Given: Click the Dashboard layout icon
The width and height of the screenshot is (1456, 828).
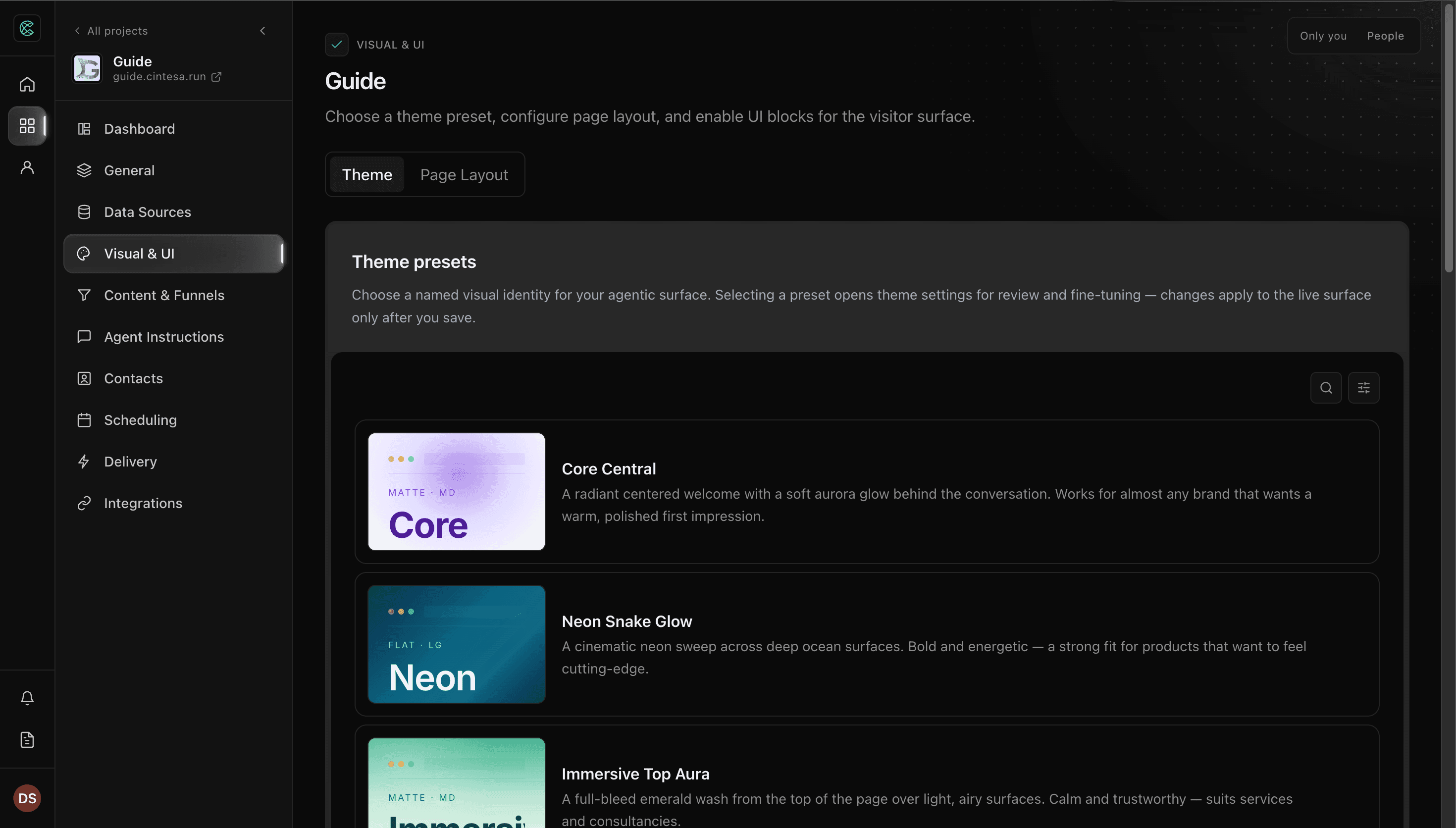Looking at the screenshot, I should click(x=84, y=129).
